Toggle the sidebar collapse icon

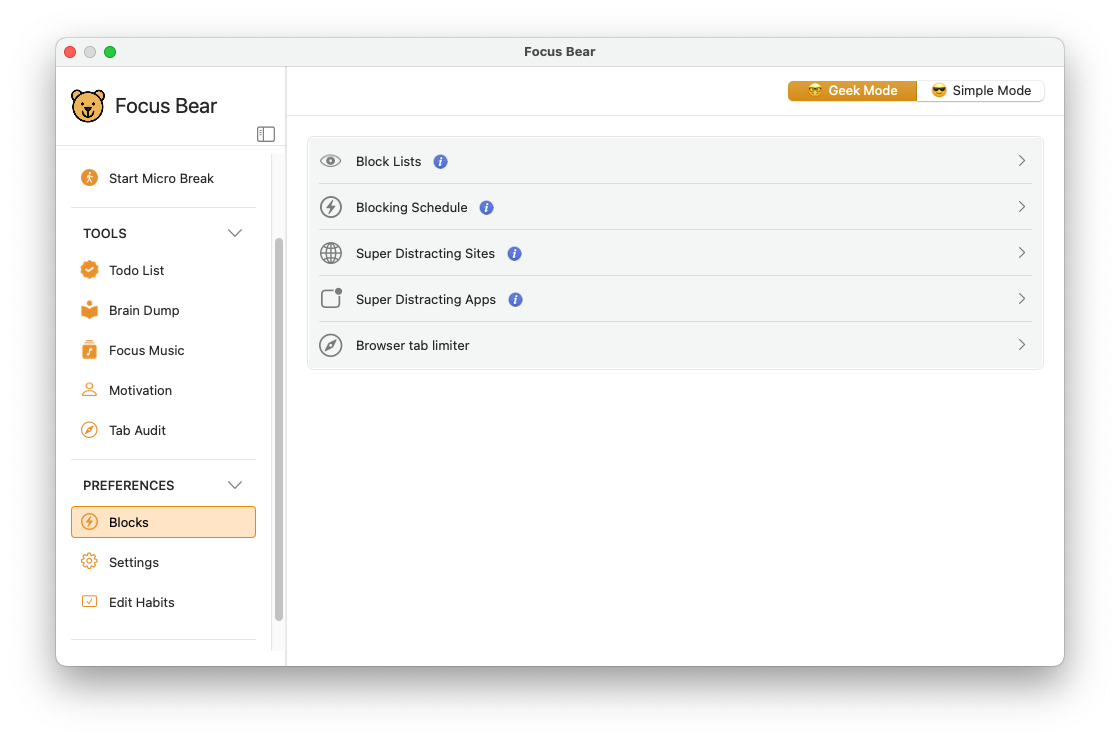[x=266, y=134]
